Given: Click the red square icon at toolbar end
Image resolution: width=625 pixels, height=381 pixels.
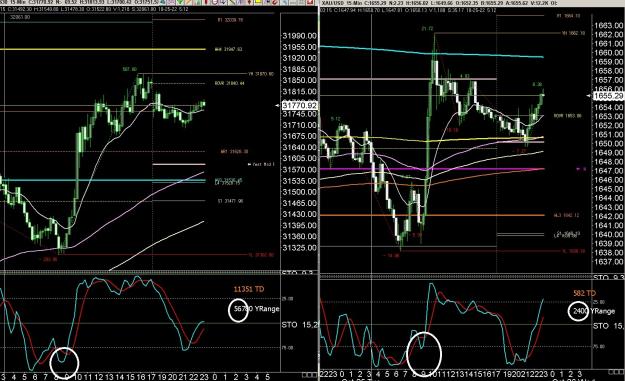Looking at the screenshot, I should tap(309, 2).
